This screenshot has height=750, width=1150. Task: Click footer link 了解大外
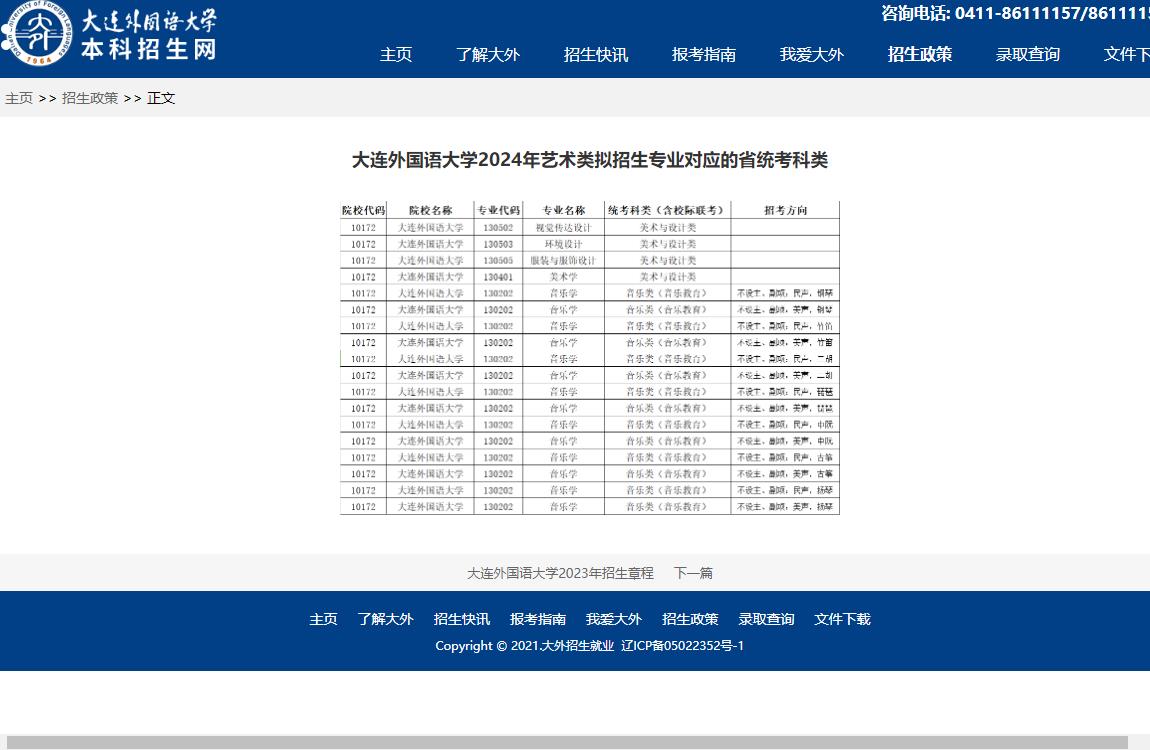[386, 619]
